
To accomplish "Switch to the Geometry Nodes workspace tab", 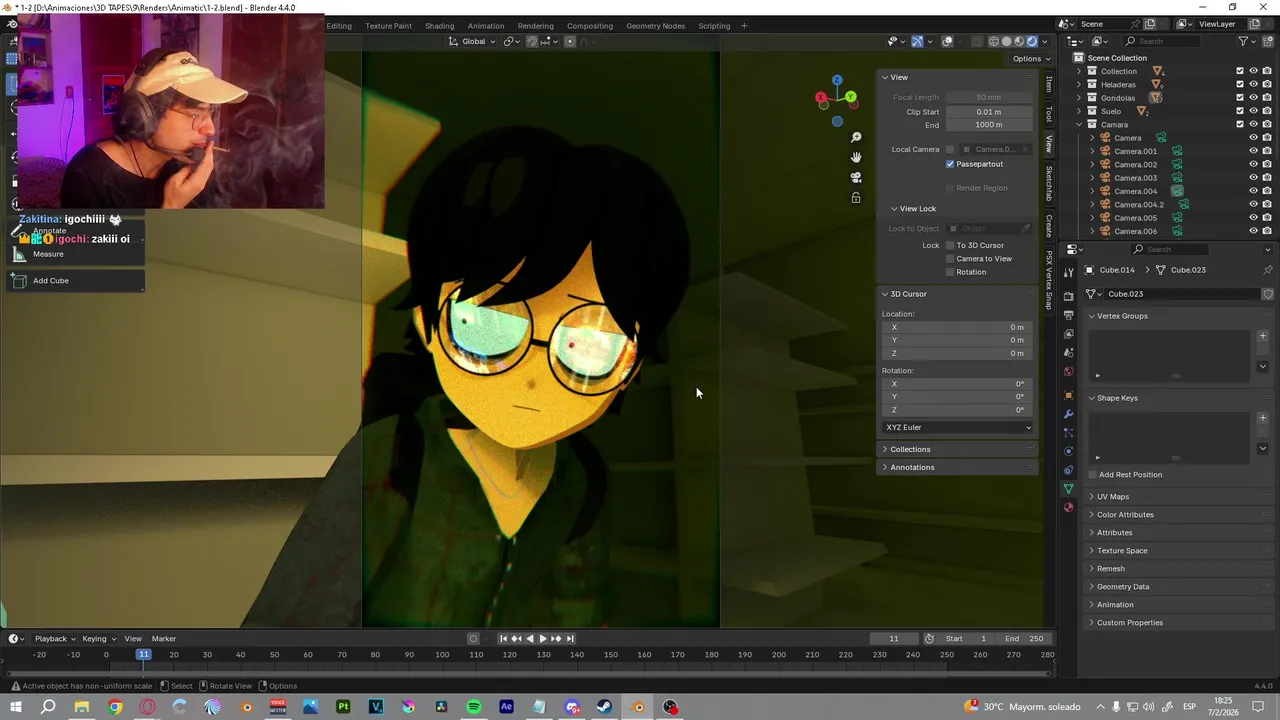I will click(656, 26).
